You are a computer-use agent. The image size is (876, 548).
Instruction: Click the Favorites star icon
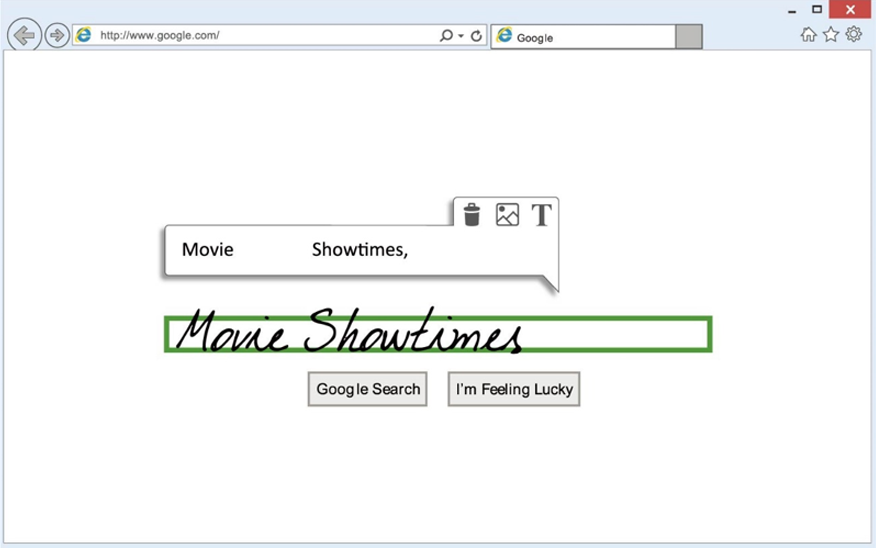click(x=831, y=35)
